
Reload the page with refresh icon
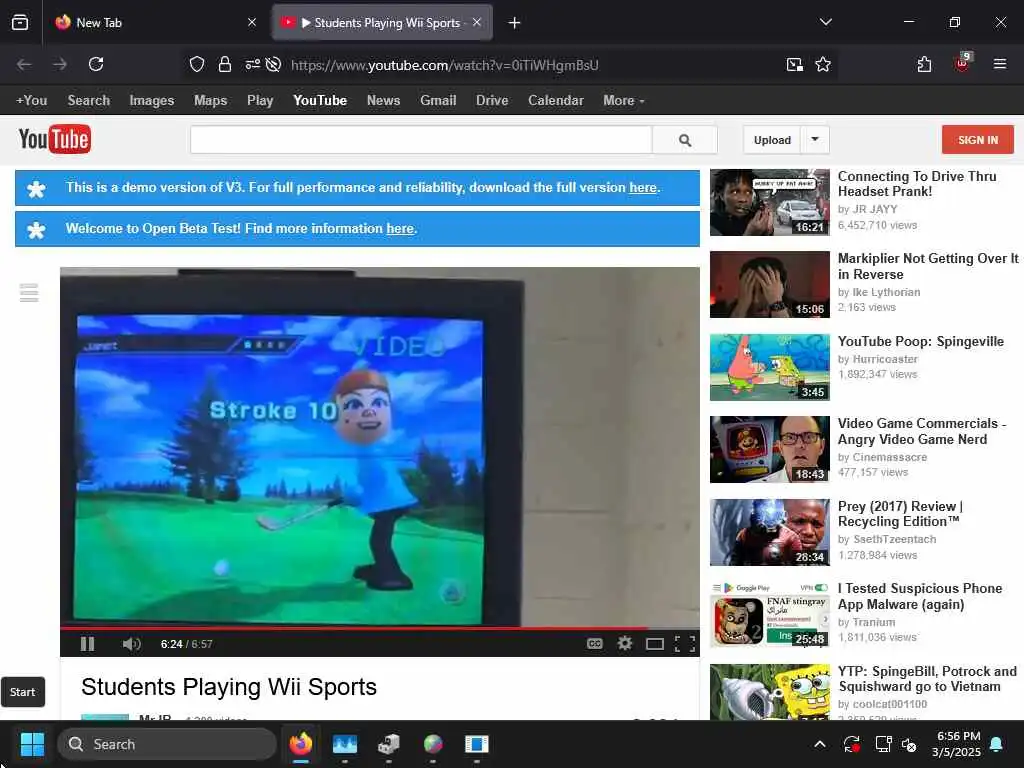(96, 64)
